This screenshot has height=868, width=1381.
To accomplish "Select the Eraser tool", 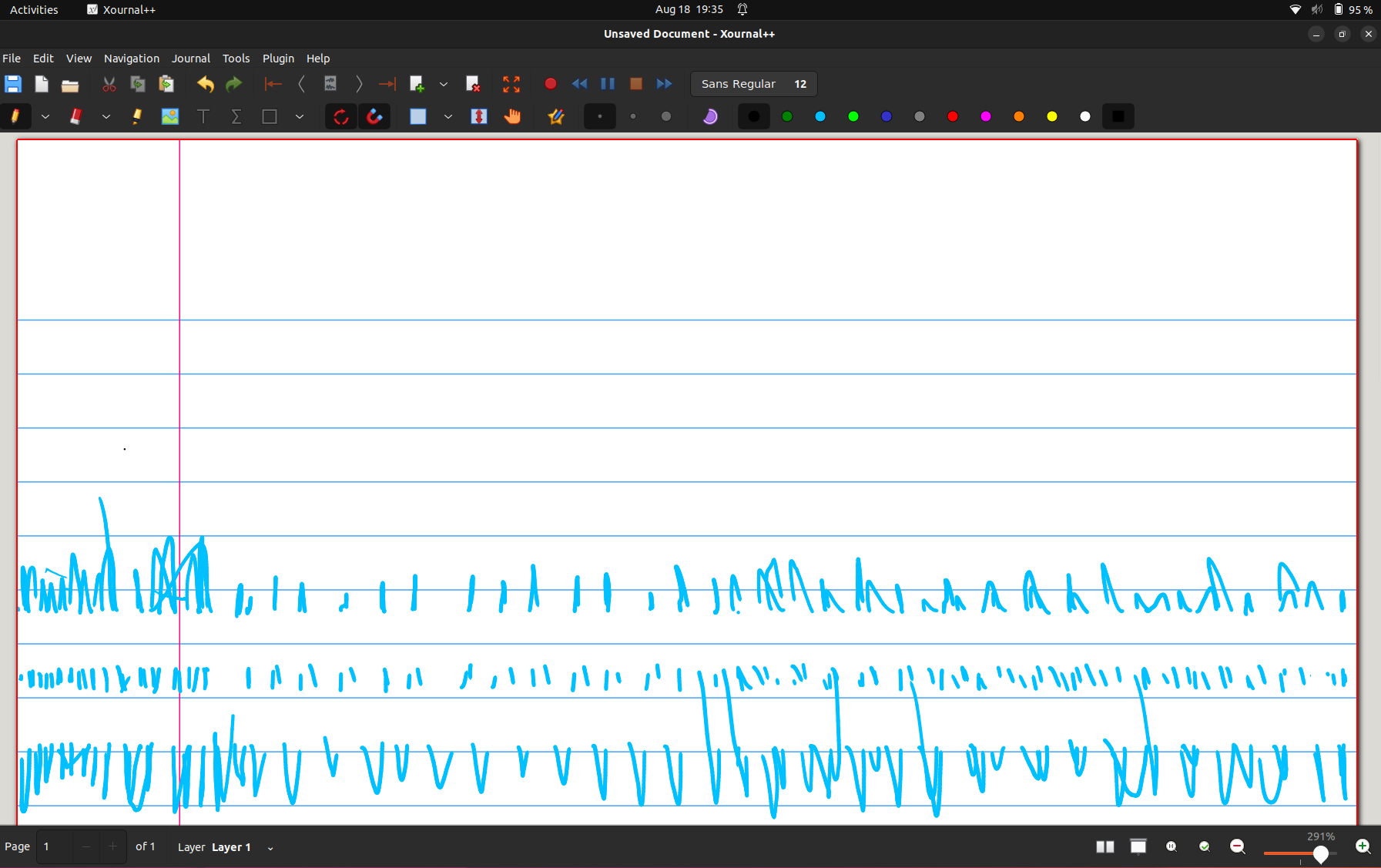I will click(x=75, y=116).
